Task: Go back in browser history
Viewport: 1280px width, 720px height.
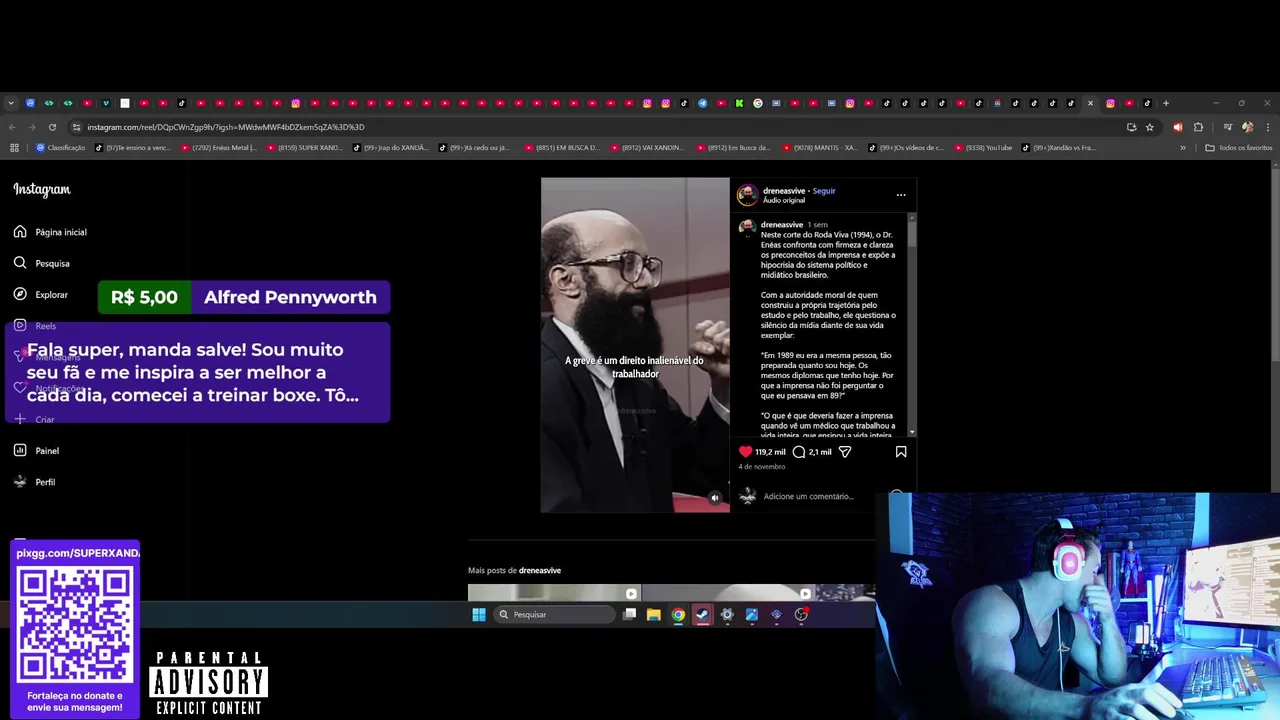Action: coord(12,127)
